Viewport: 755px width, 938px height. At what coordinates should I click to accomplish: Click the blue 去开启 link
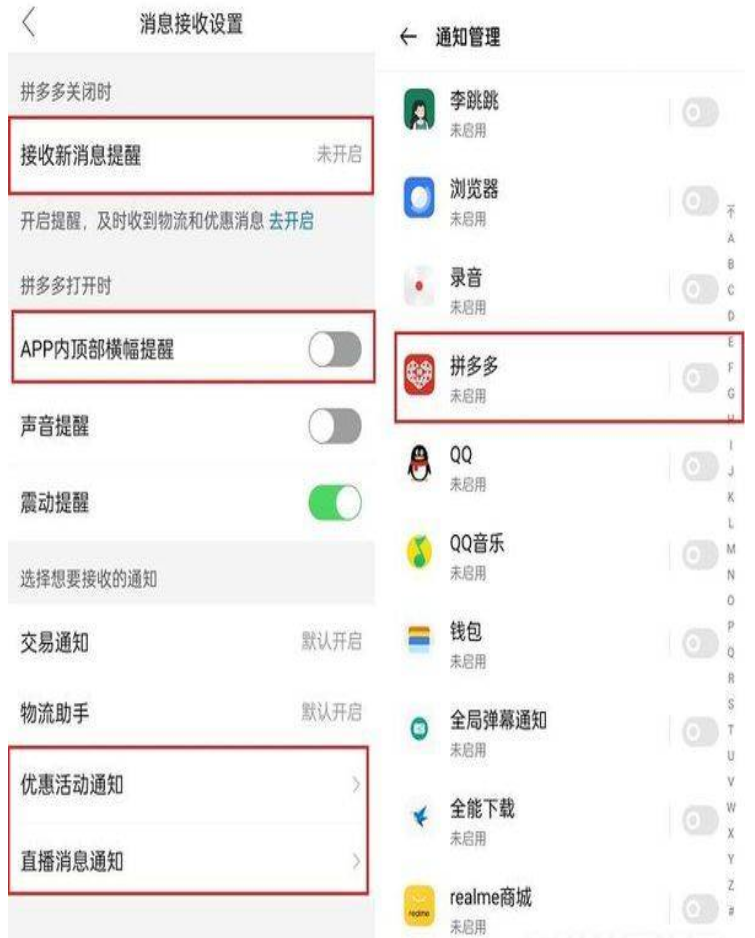(291, 221)
